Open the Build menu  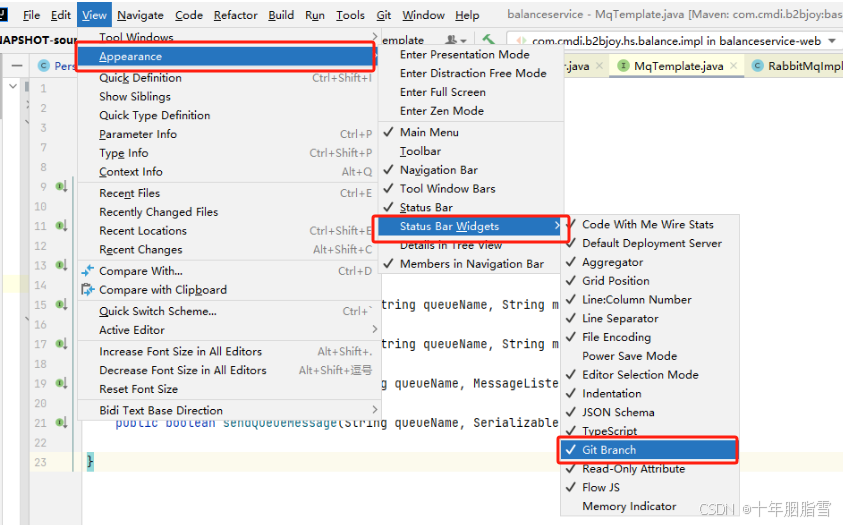pyautogui.click(x=281, y=15)
